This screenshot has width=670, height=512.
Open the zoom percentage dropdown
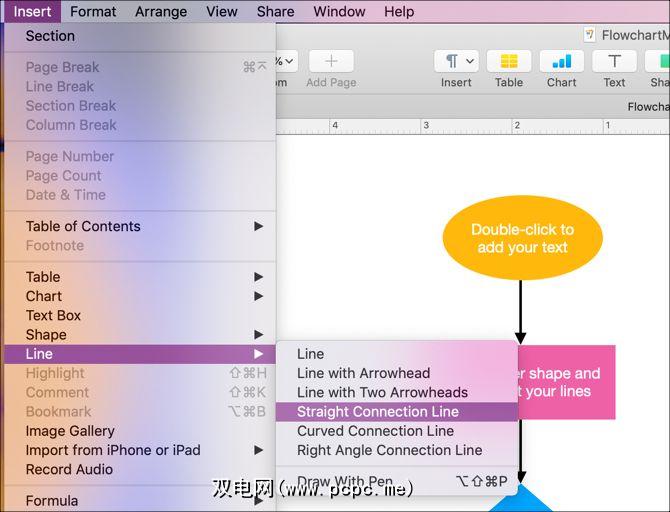point(285,61)
